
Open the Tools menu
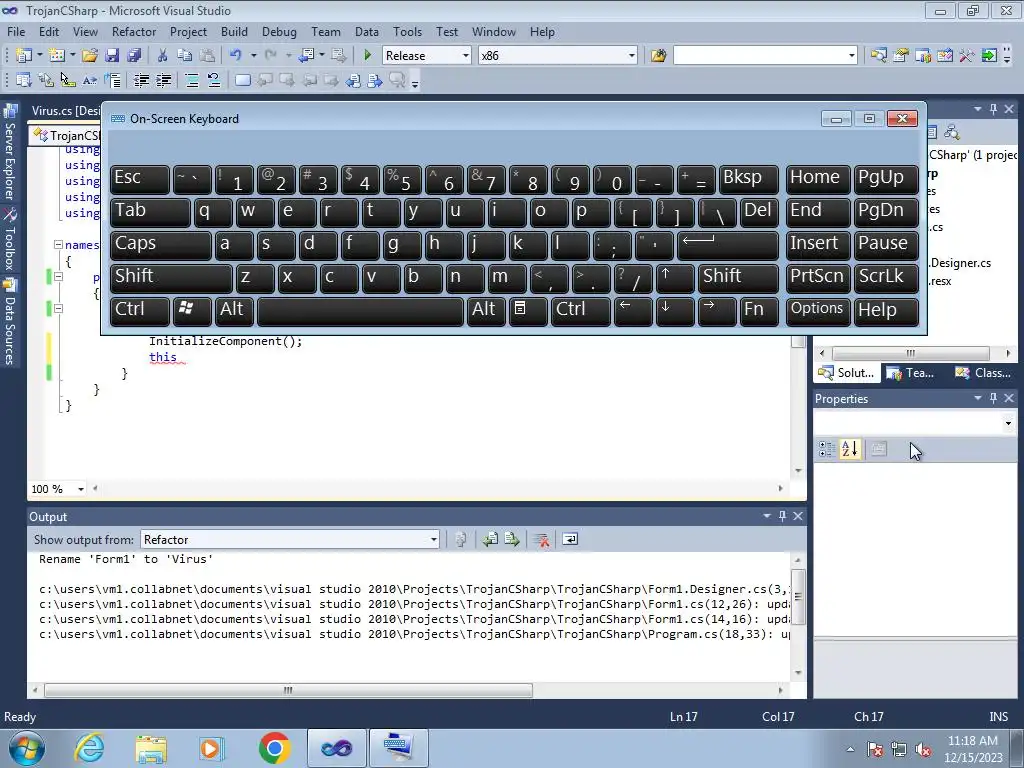(x=408, y=31)
